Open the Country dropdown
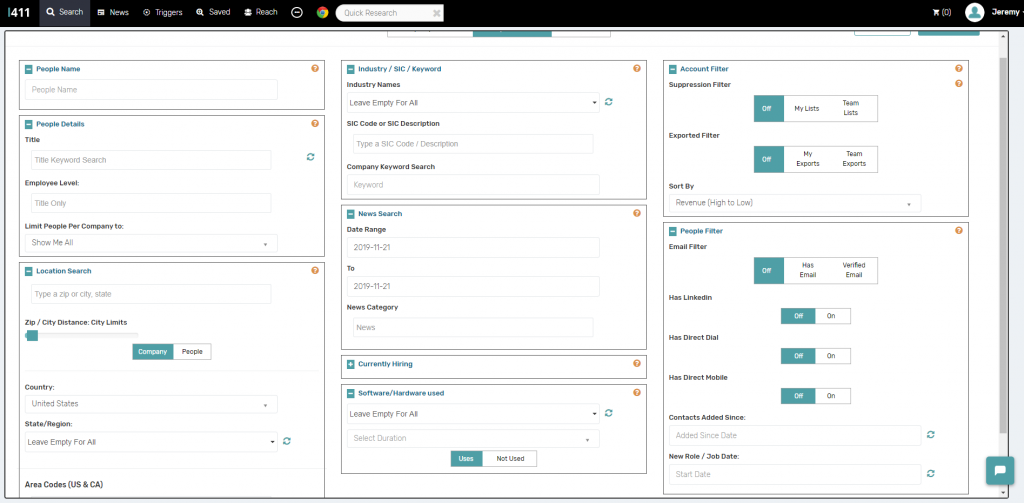Image resolution: width=1024 pixels, height=503 pixels. point(151,404)
